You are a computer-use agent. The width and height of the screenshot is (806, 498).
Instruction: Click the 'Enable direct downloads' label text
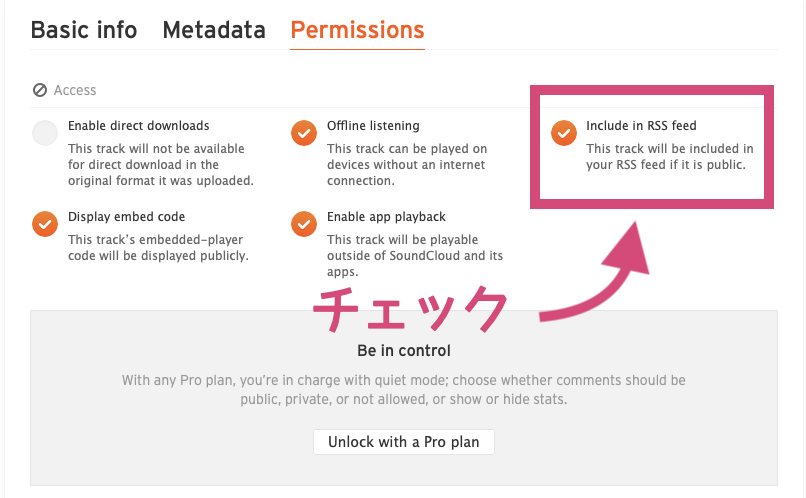tap(139, 126)
